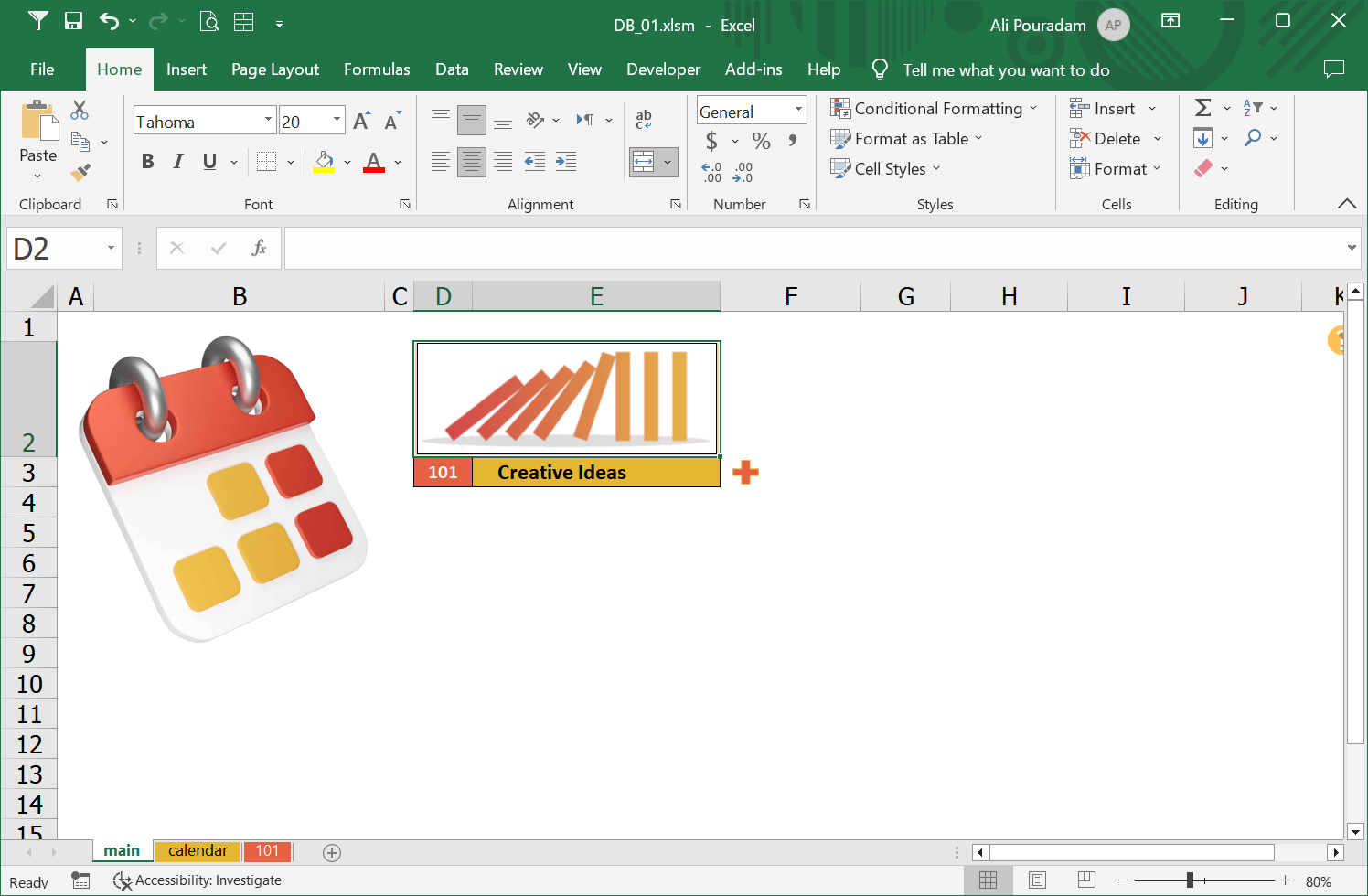This screenshot has width=1368, height=896.
Task: Click the Format Painter brush icon
Action: [x=80, y=171]
